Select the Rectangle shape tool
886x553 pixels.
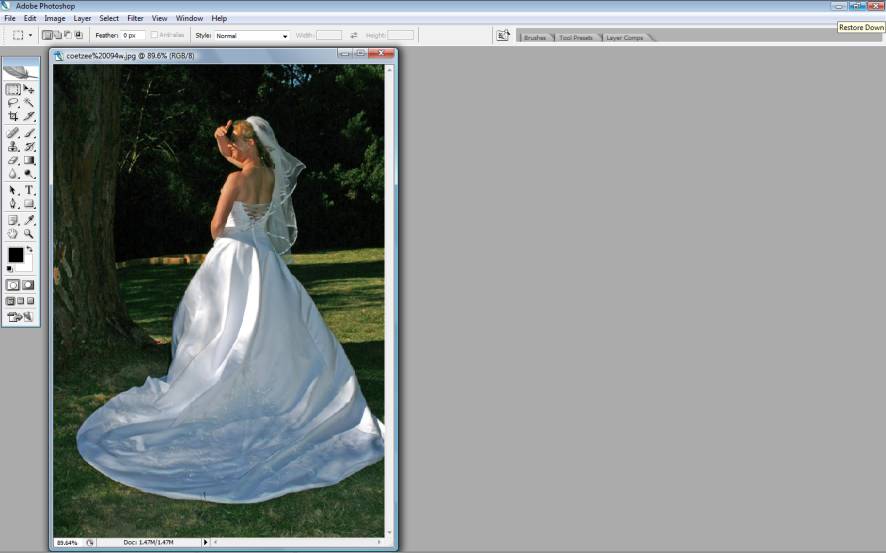(x=29, y=204)
